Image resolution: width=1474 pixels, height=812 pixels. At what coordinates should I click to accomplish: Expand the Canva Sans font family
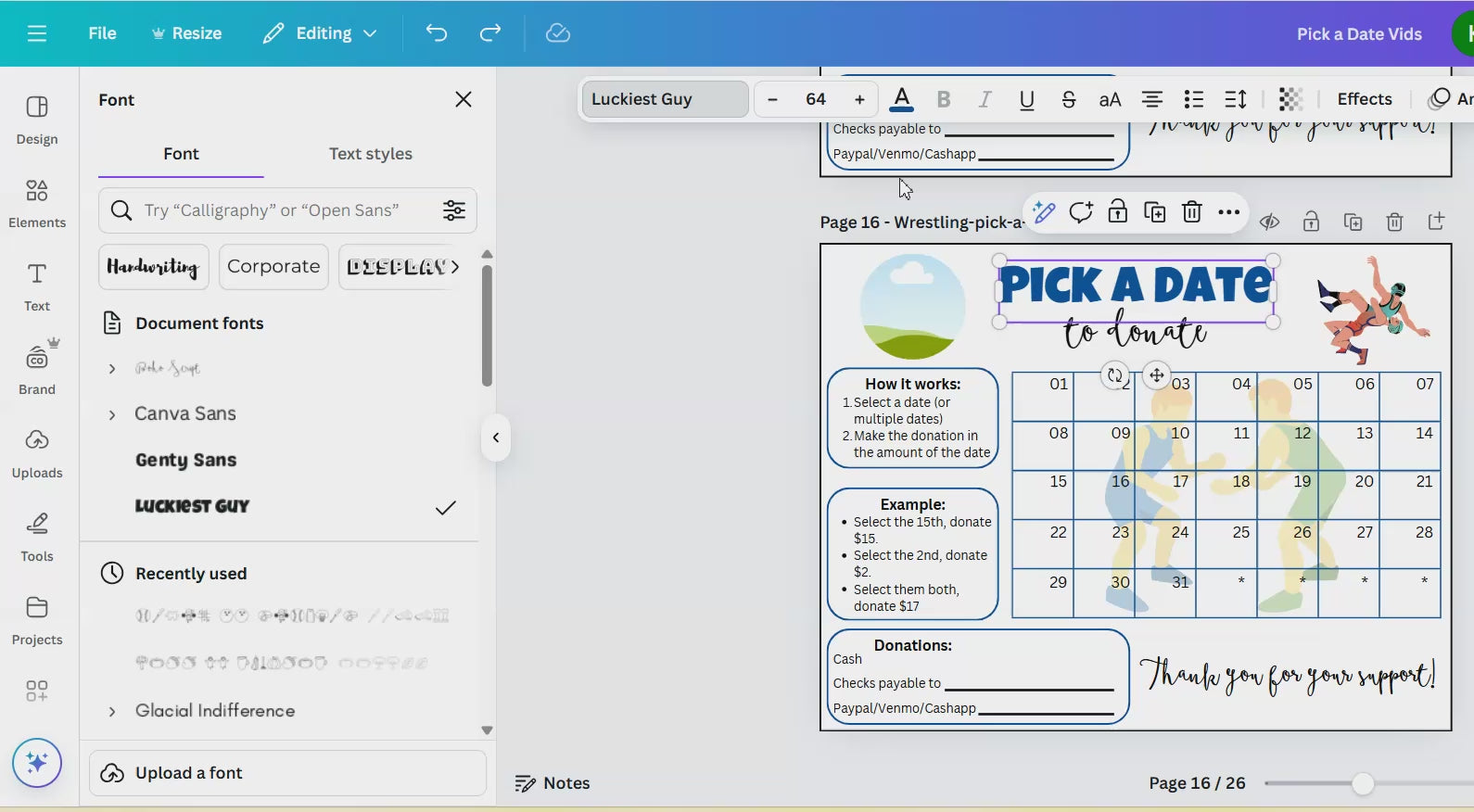[112, 414]
